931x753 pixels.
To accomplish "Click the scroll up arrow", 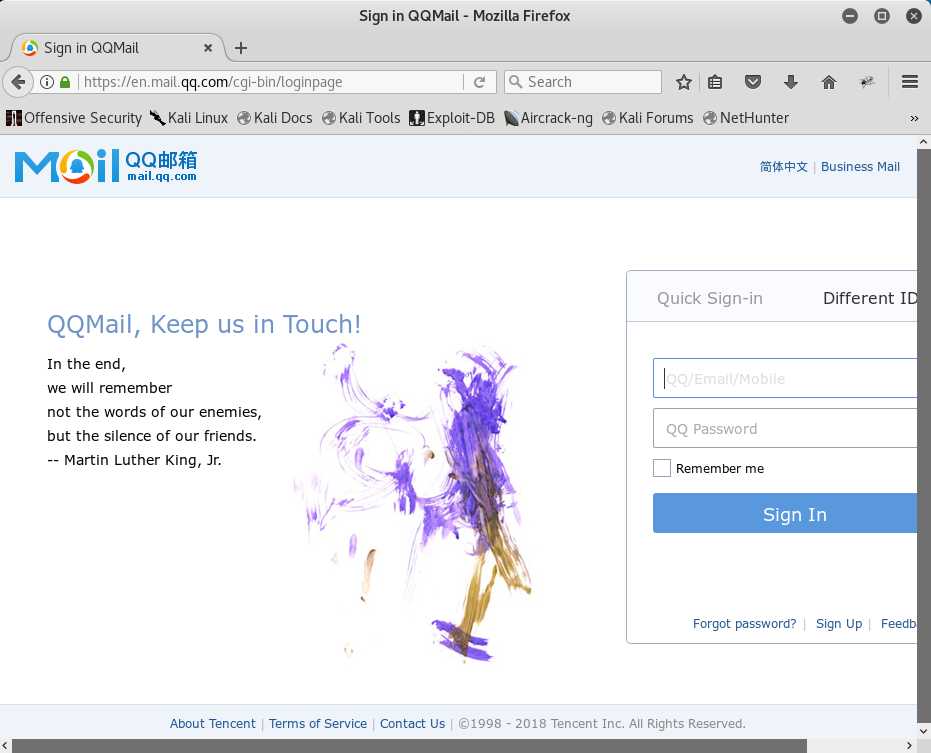I will [924, 142].
